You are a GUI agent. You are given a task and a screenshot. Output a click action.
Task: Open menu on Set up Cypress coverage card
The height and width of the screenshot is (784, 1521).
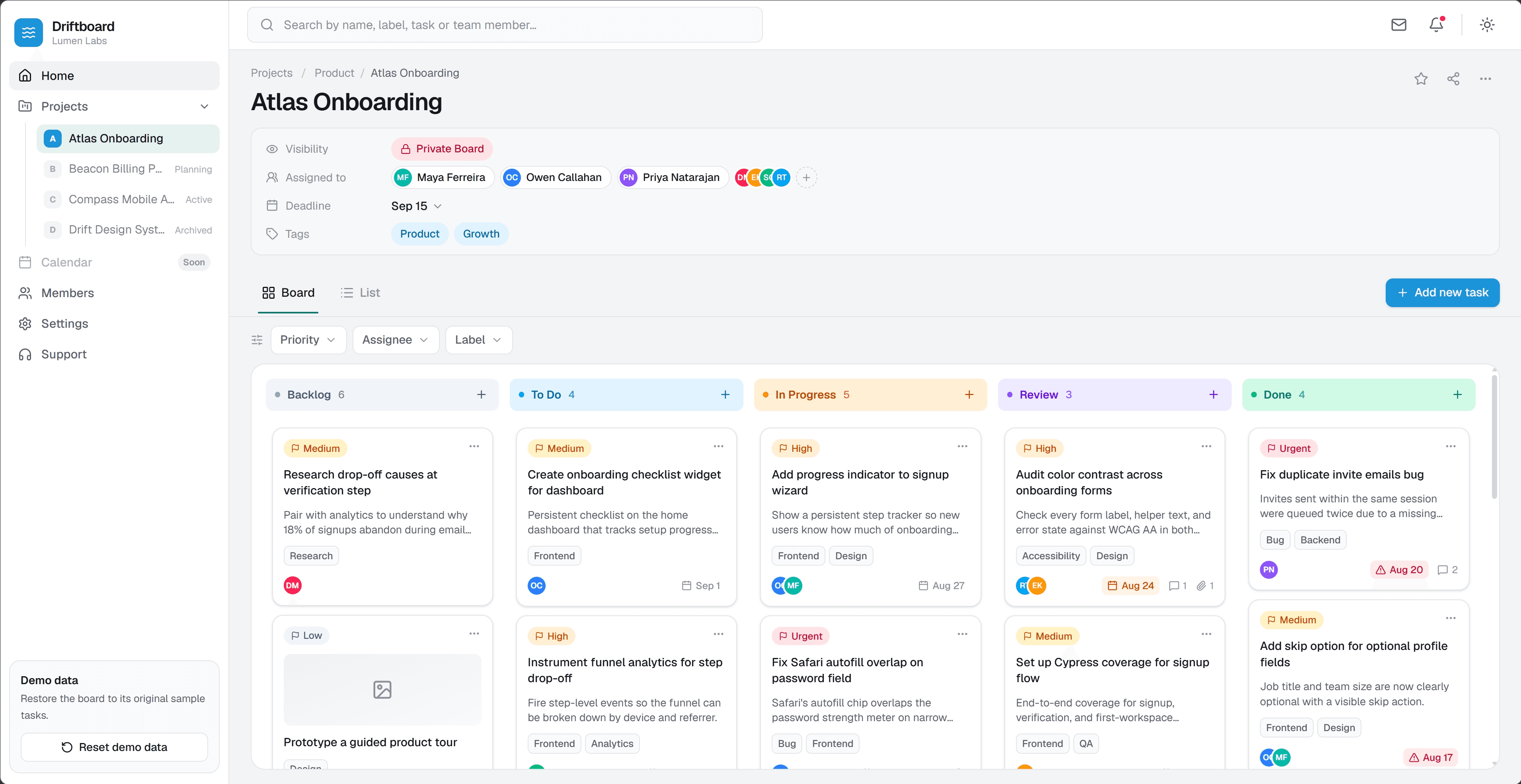1206,634
